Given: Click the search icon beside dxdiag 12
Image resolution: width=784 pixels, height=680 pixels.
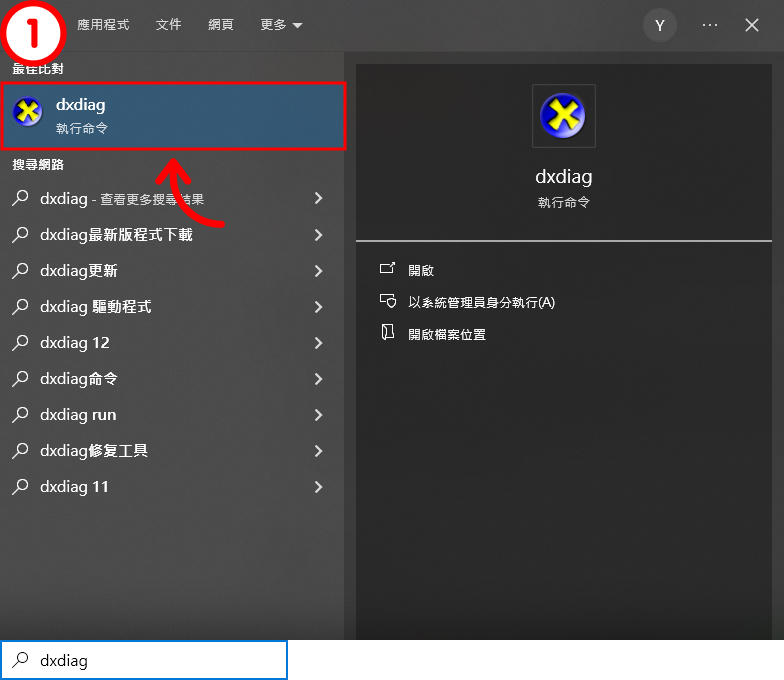Looking at the screenshot, I should click(20, 342).
